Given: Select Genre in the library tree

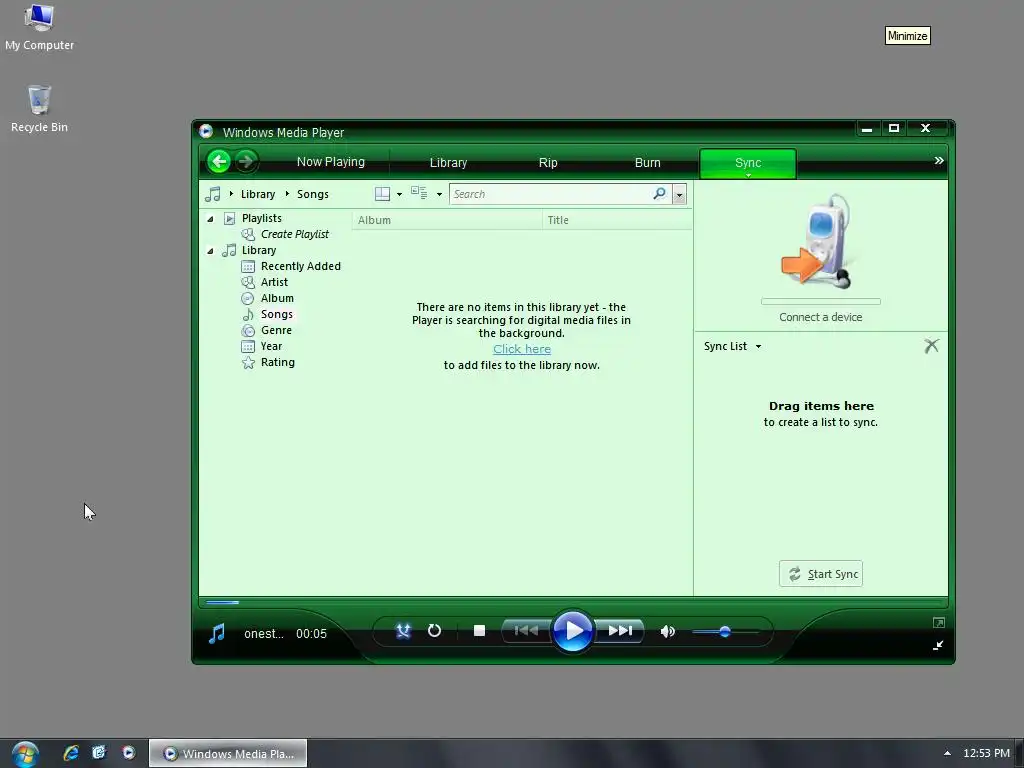Looking at the screenshot, I should click(276, 330).
